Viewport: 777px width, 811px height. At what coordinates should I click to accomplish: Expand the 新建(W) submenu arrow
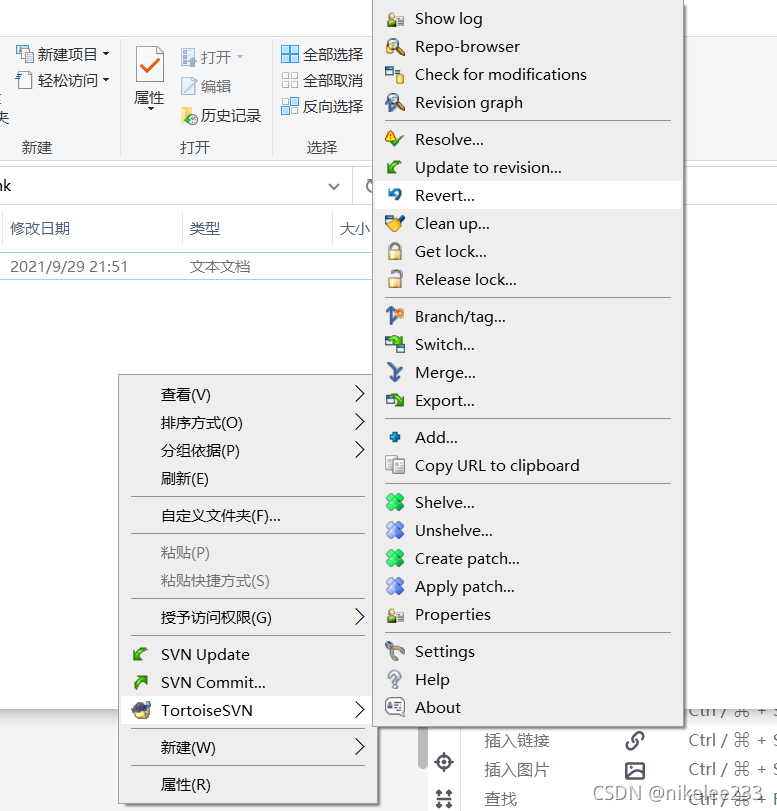pyautogui.click(x=360, y=747)
